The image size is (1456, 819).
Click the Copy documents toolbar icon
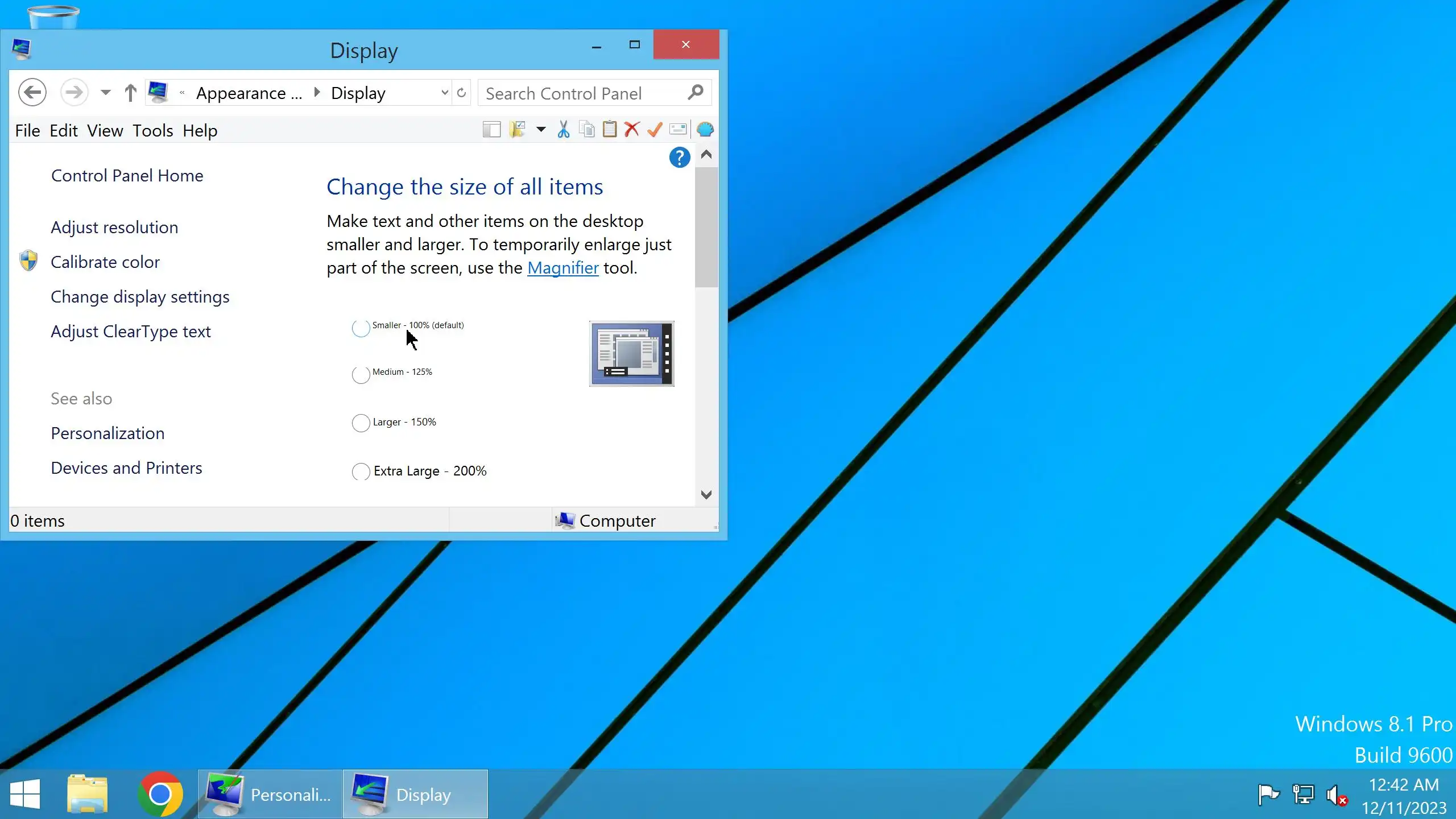click(x=586, y=130)
